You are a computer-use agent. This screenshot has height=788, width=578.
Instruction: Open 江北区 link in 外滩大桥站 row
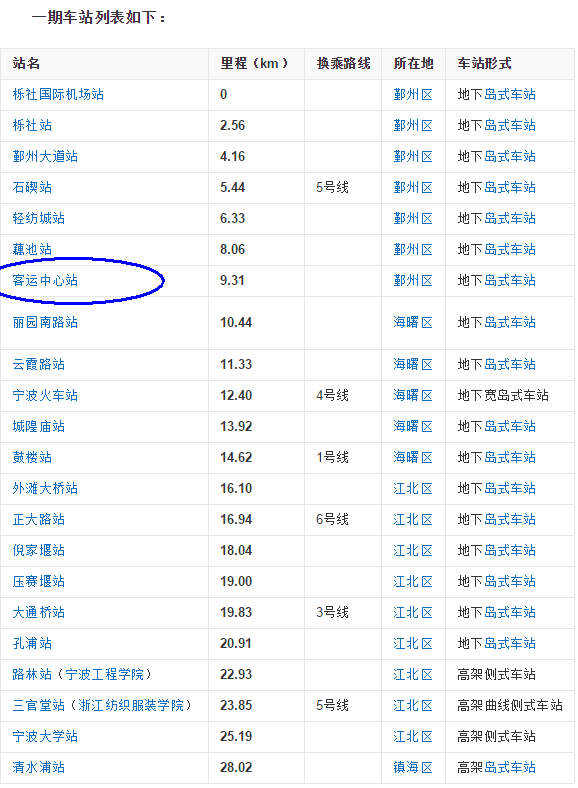tap(413, 488)
